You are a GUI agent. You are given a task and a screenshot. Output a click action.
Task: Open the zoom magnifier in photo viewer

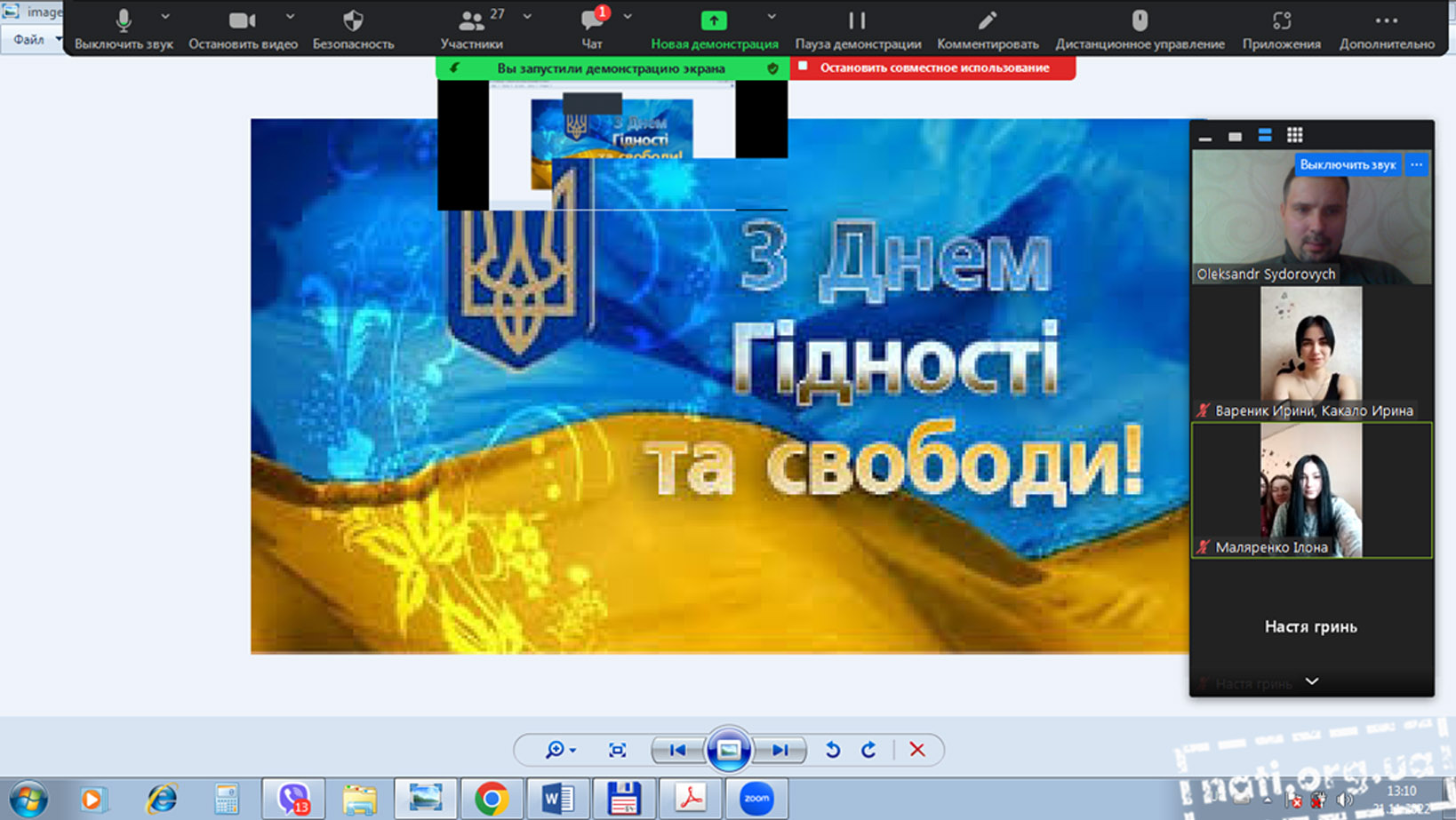[560, 751]
